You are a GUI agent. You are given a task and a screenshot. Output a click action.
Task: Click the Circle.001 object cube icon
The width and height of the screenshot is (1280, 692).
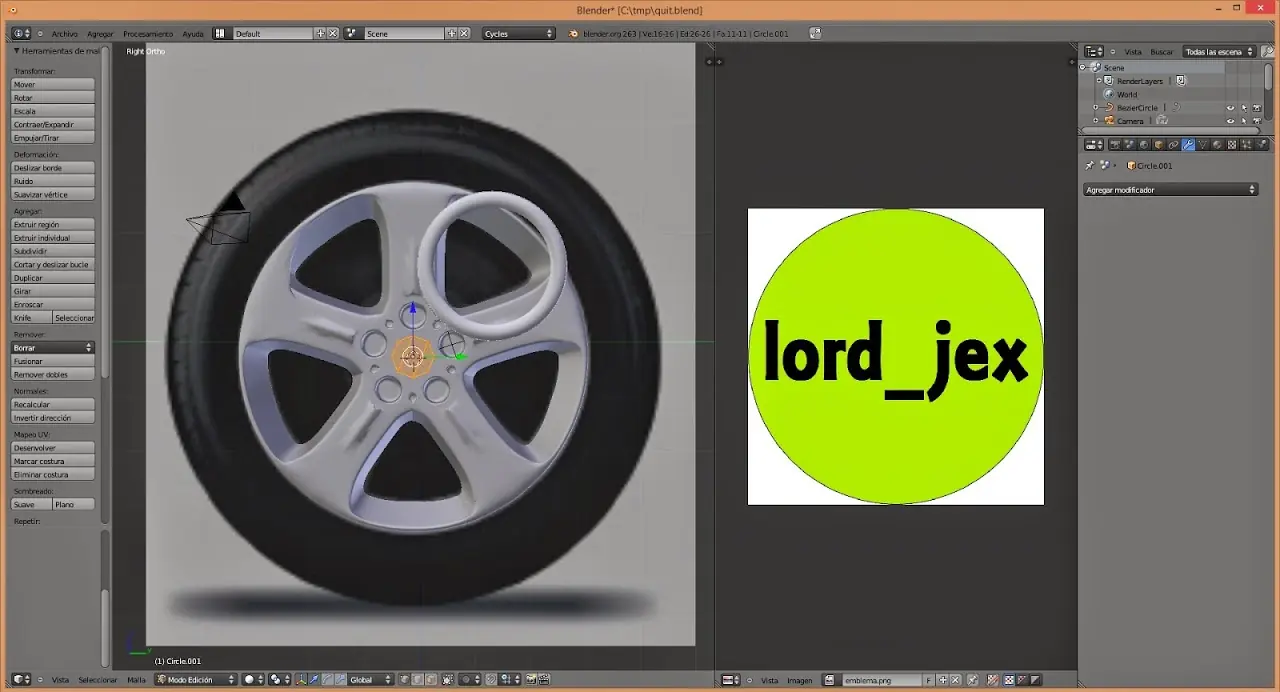(x=1131, y=165)
